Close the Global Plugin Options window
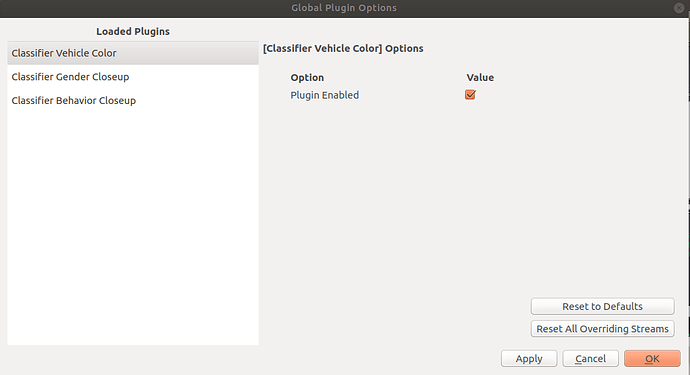 coord(679,8)
